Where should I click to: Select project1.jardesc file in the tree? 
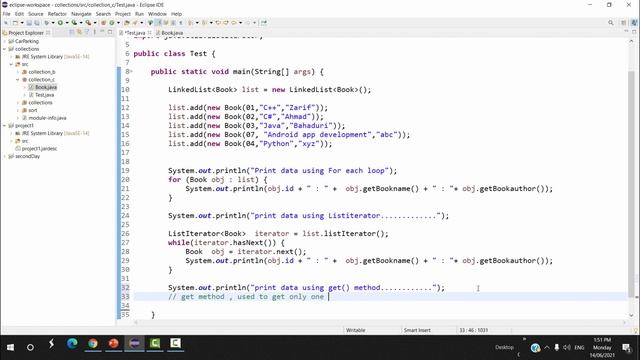click(x=36, y=149)
